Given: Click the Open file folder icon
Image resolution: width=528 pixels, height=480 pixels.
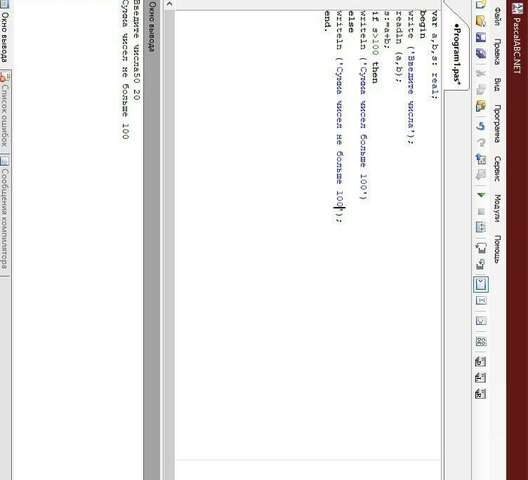Looking at the screenshot, I should pyautogui.click(x=481, y=21).
